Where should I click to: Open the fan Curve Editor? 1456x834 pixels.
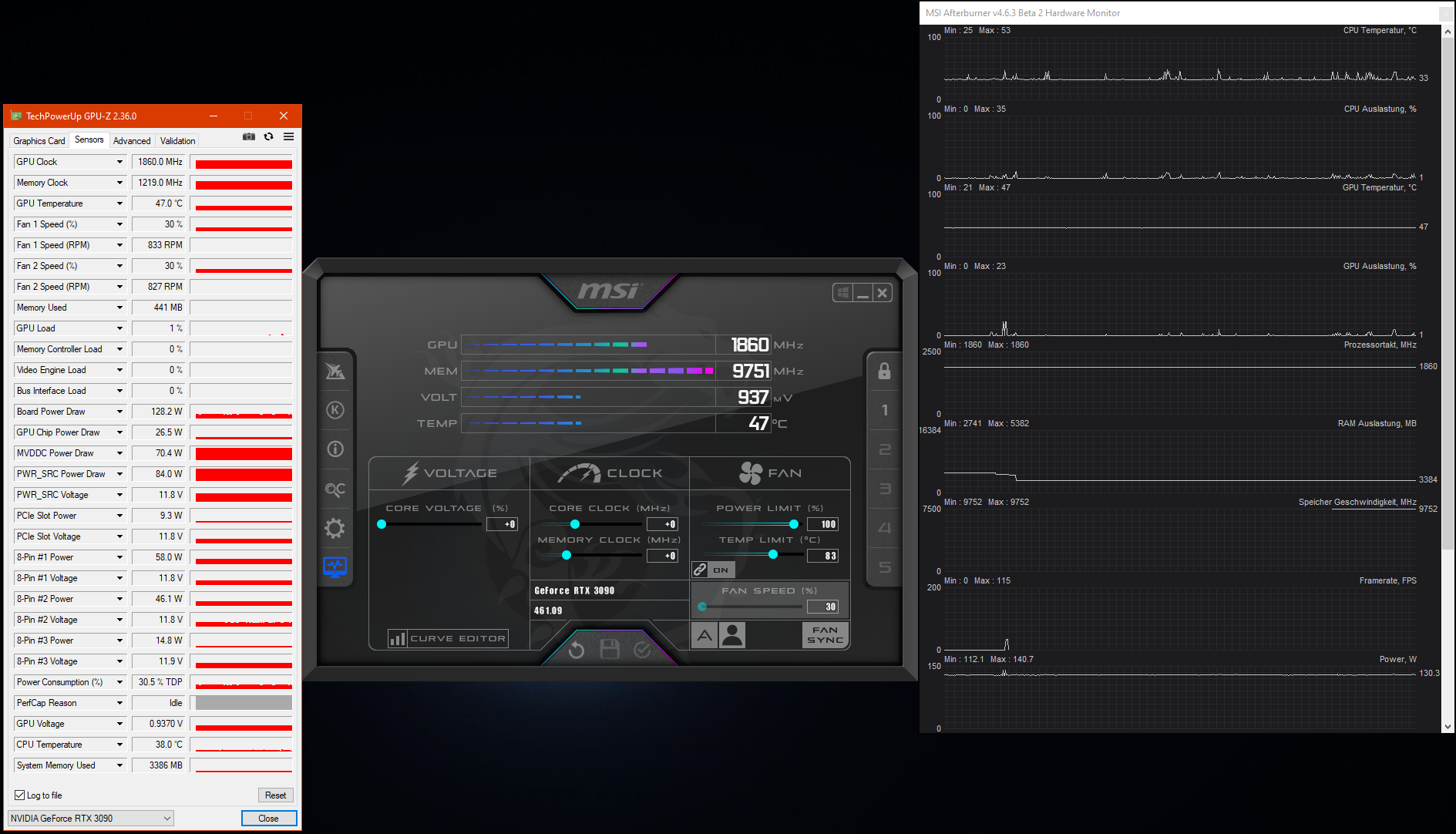coord(448,638)
